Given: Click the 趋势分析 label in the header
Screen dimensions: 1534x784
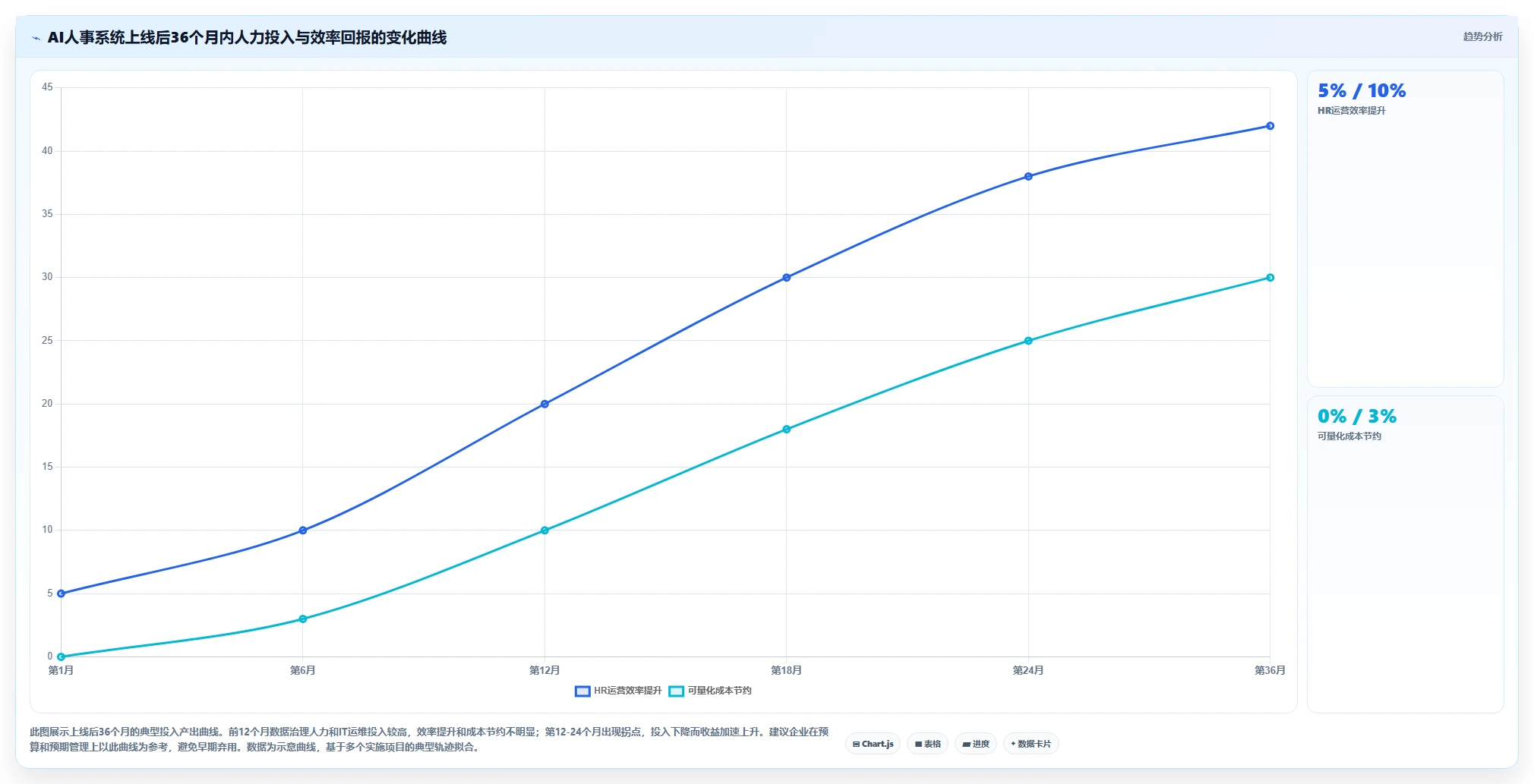Looking at the screenshot, I should pyautogui.click(x=1482, y=36).
